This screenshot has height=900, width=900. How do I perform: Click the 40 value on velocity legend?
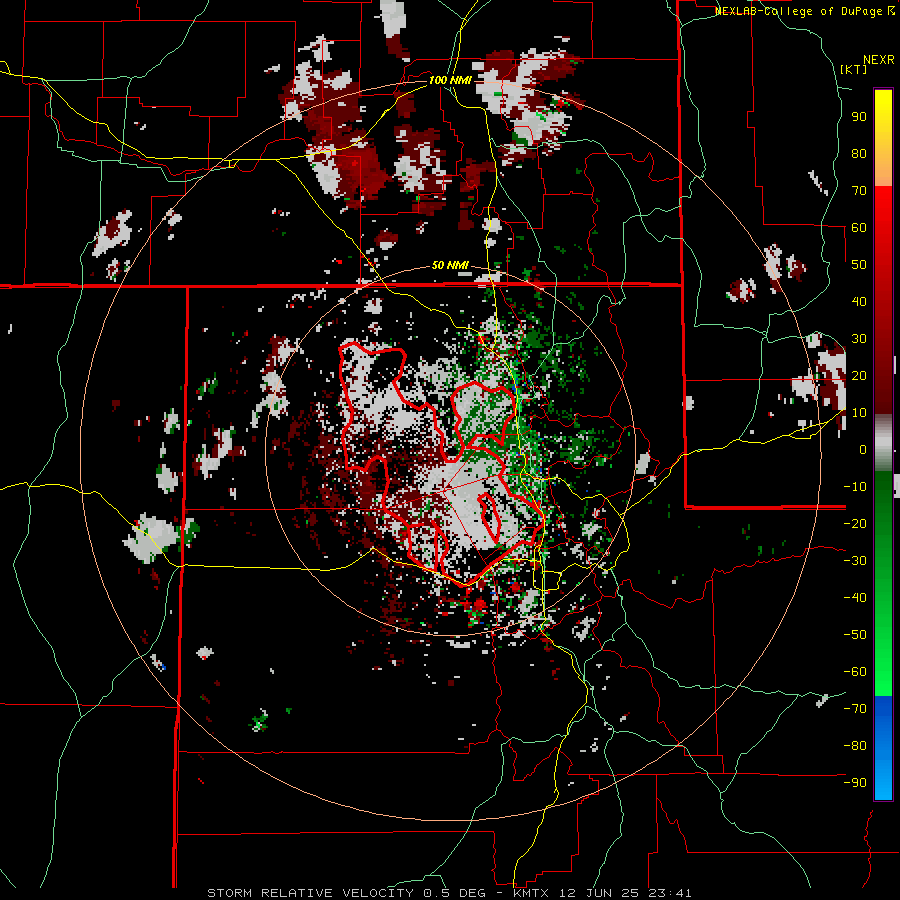tap(859, 301)
